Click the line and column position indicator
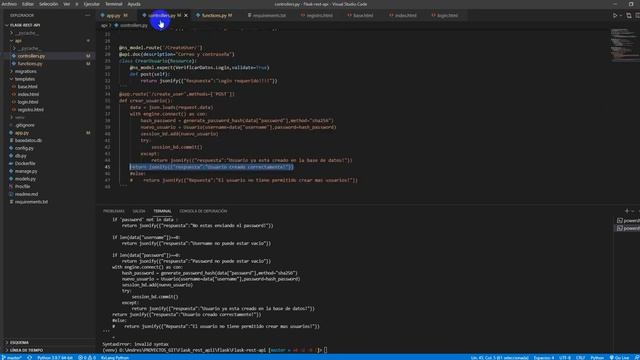Screen dimensions: 640x360 pyautogui.click(x=500, y=358)
